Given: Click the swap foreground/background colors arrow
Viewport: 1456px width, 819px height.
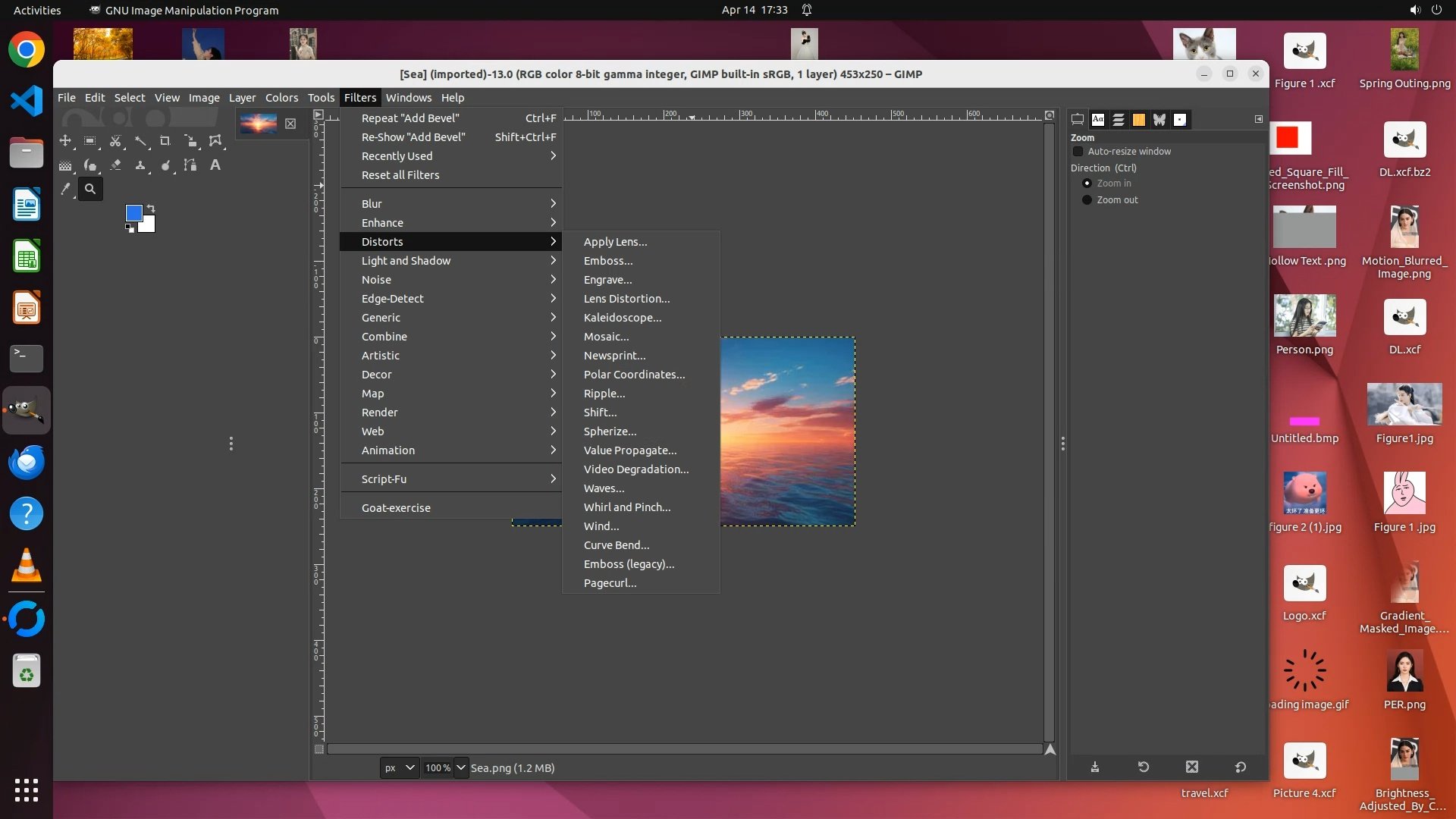Looking at the screenshot, I should (151, 208).
